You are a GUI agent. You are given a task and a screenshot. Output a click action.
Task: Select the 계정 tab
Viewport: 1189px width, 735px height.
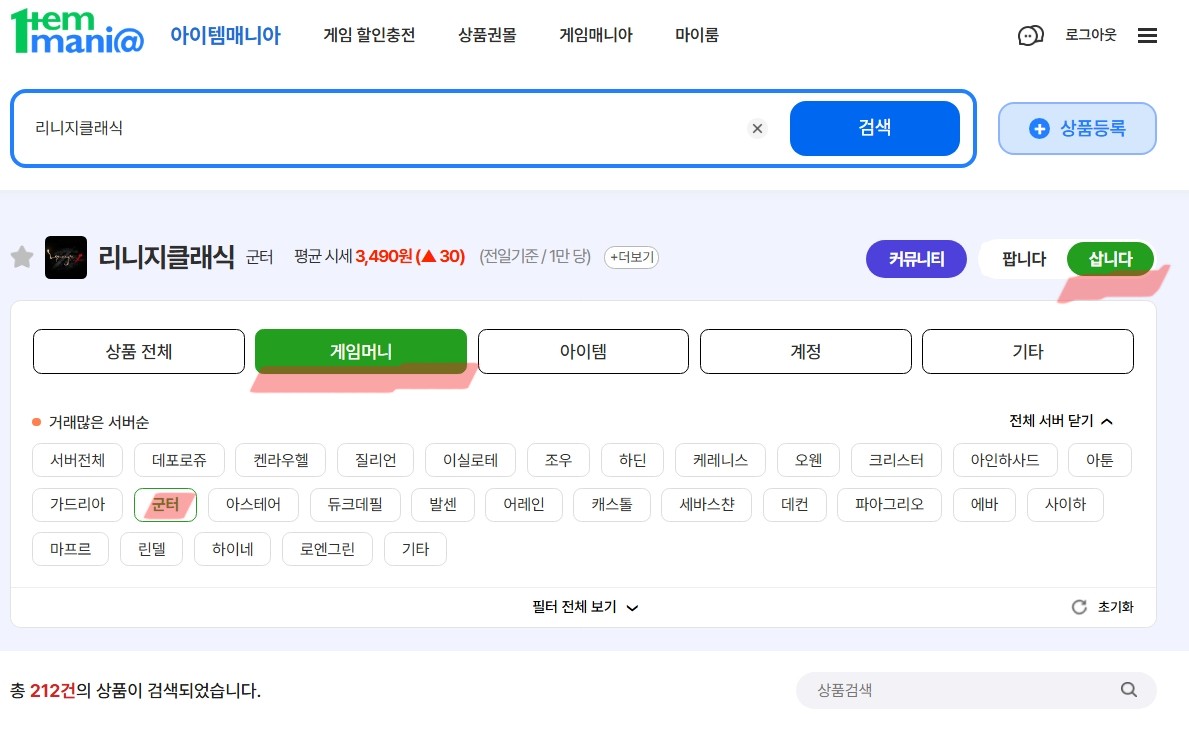(x=805, y=351)
